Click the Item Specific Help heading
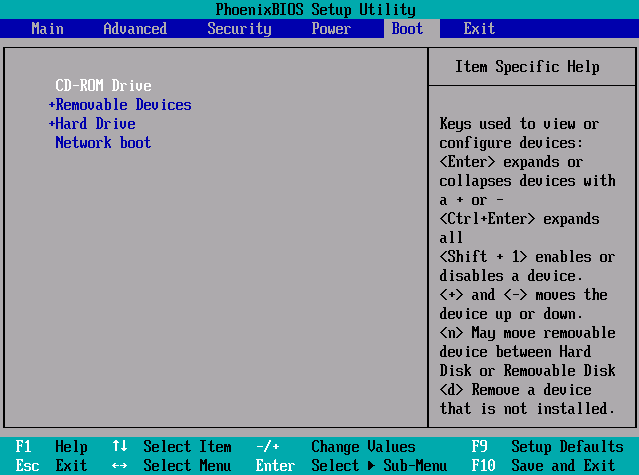The height and width of the screenshot is (475, 639). pos(527,67)
